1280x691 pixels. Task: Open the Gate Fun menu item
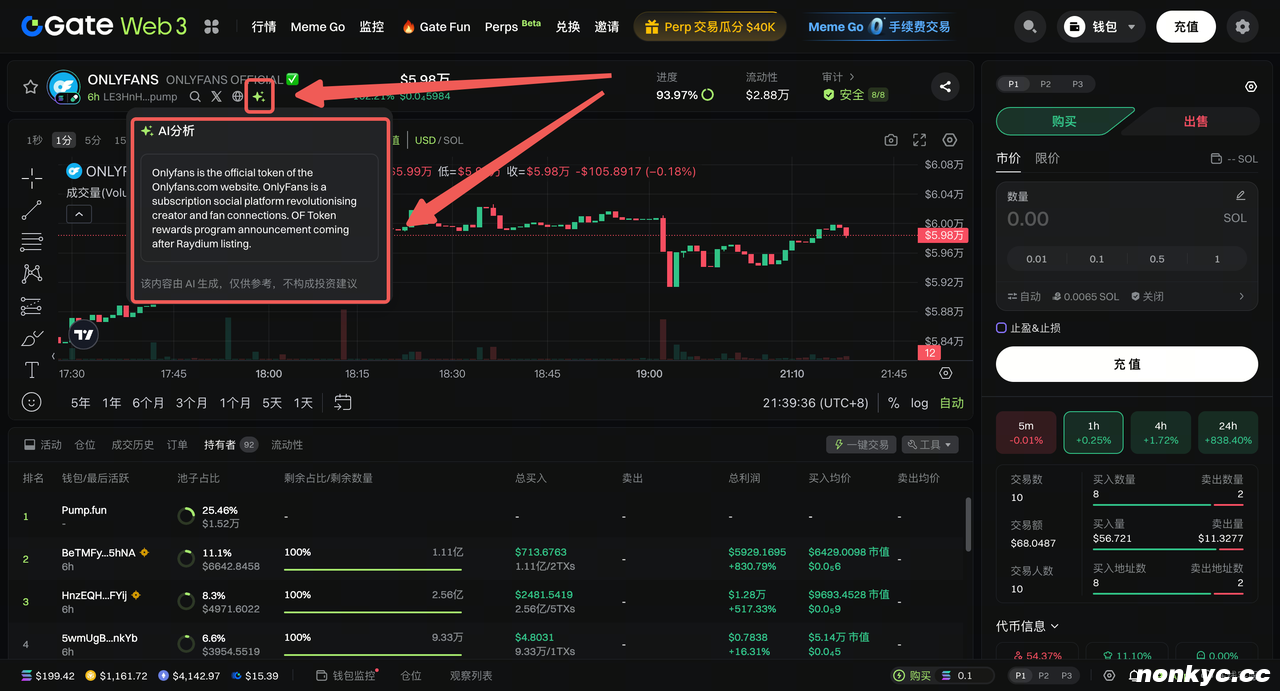coord(436,27)
